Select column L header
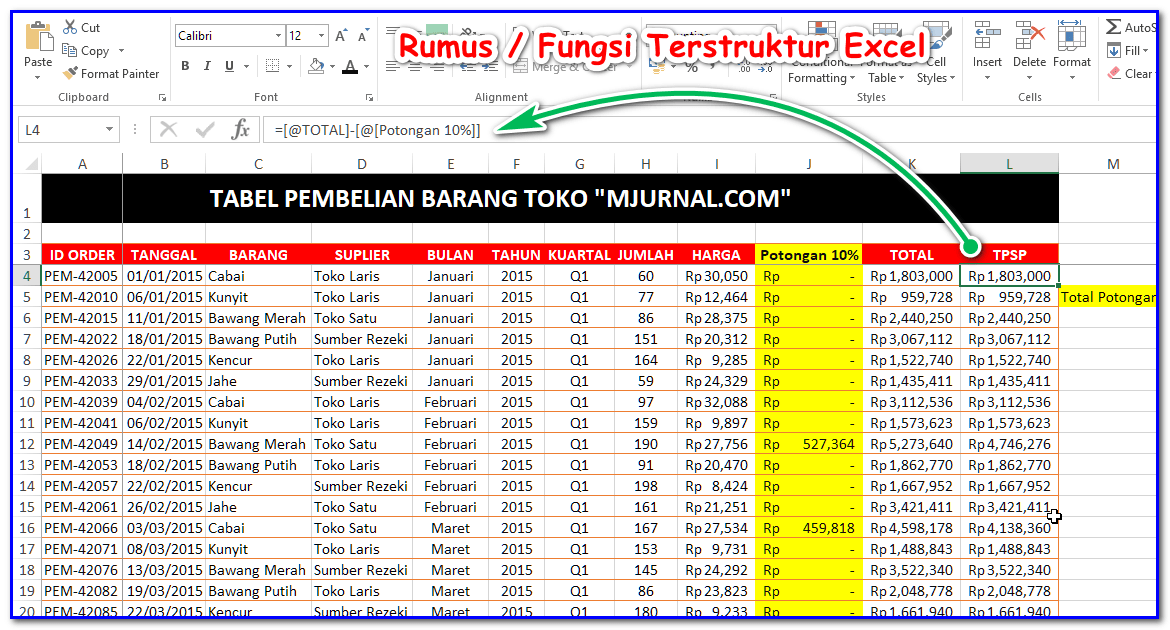Viewport: 1170px width, 630px height. (x=1009, y=163)
